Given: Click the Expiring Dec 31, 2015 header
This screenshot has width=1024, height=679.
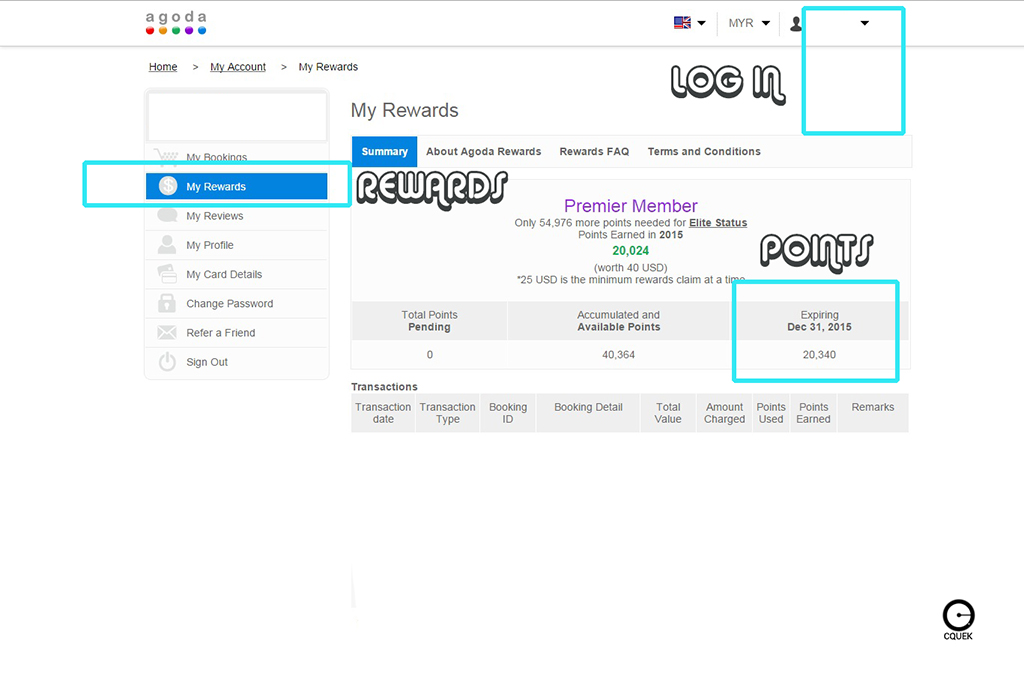Looking at the screenshot, I should tap(819, 321).
